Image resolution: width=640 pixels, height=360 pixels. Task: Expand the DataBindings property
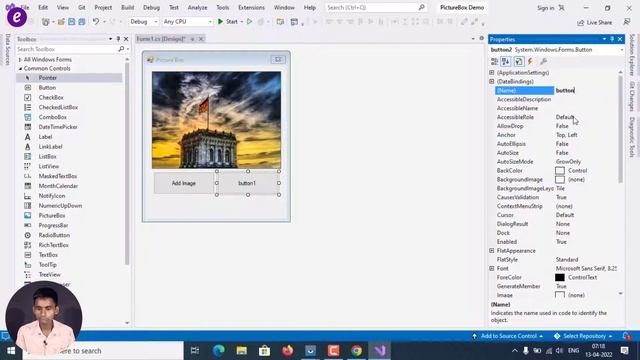[492, 82]
